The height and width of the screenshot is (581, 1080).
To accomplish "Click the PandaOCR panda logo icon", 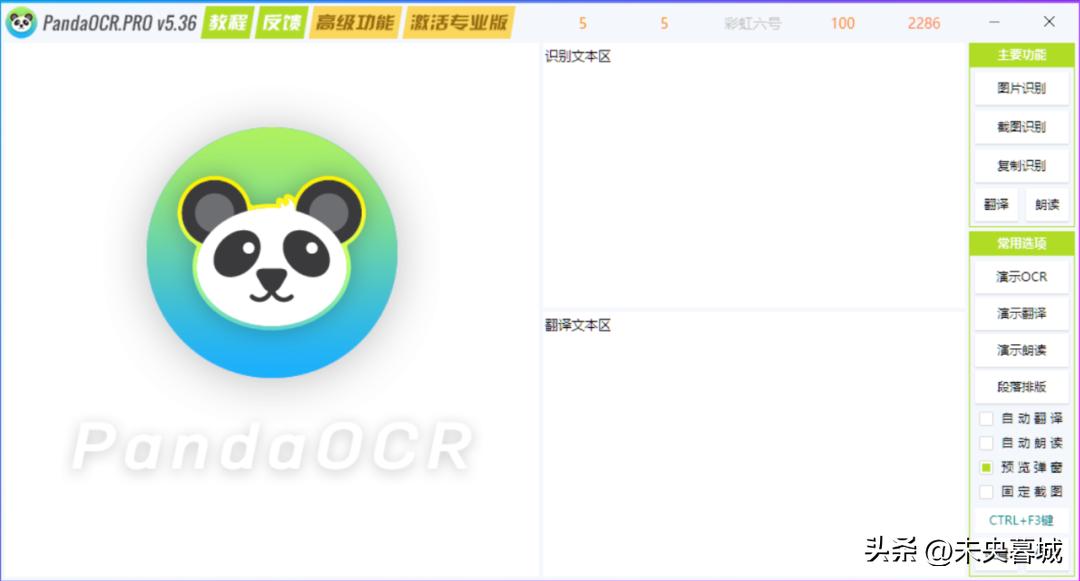I will click(21, 20).
